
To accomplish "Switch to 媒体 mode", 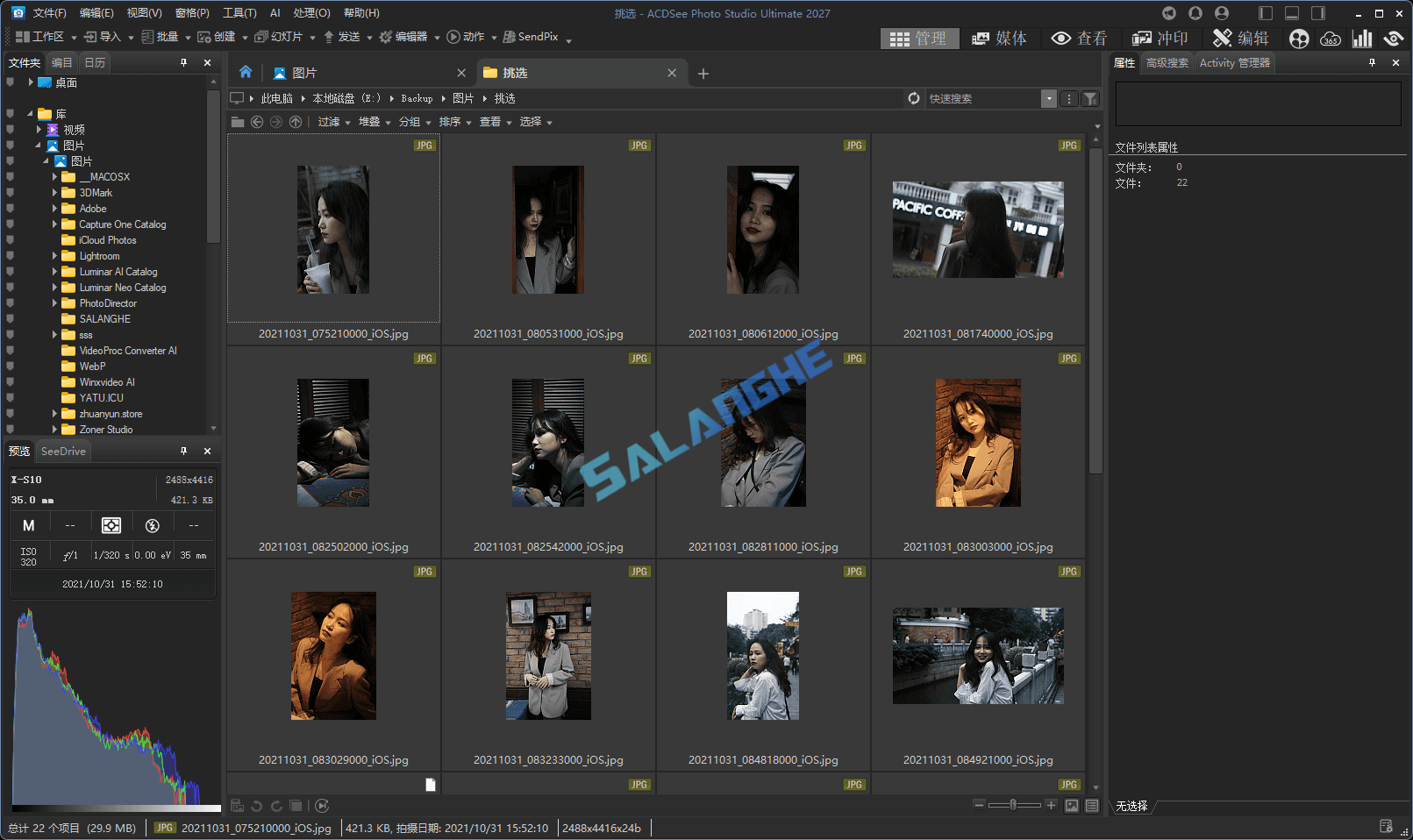I will [1000, 39].
